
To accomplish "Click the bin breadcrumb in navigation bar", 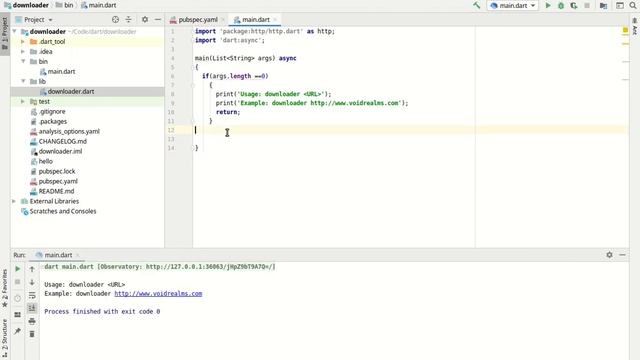I will pyautogui.click(x=64, y=5).
